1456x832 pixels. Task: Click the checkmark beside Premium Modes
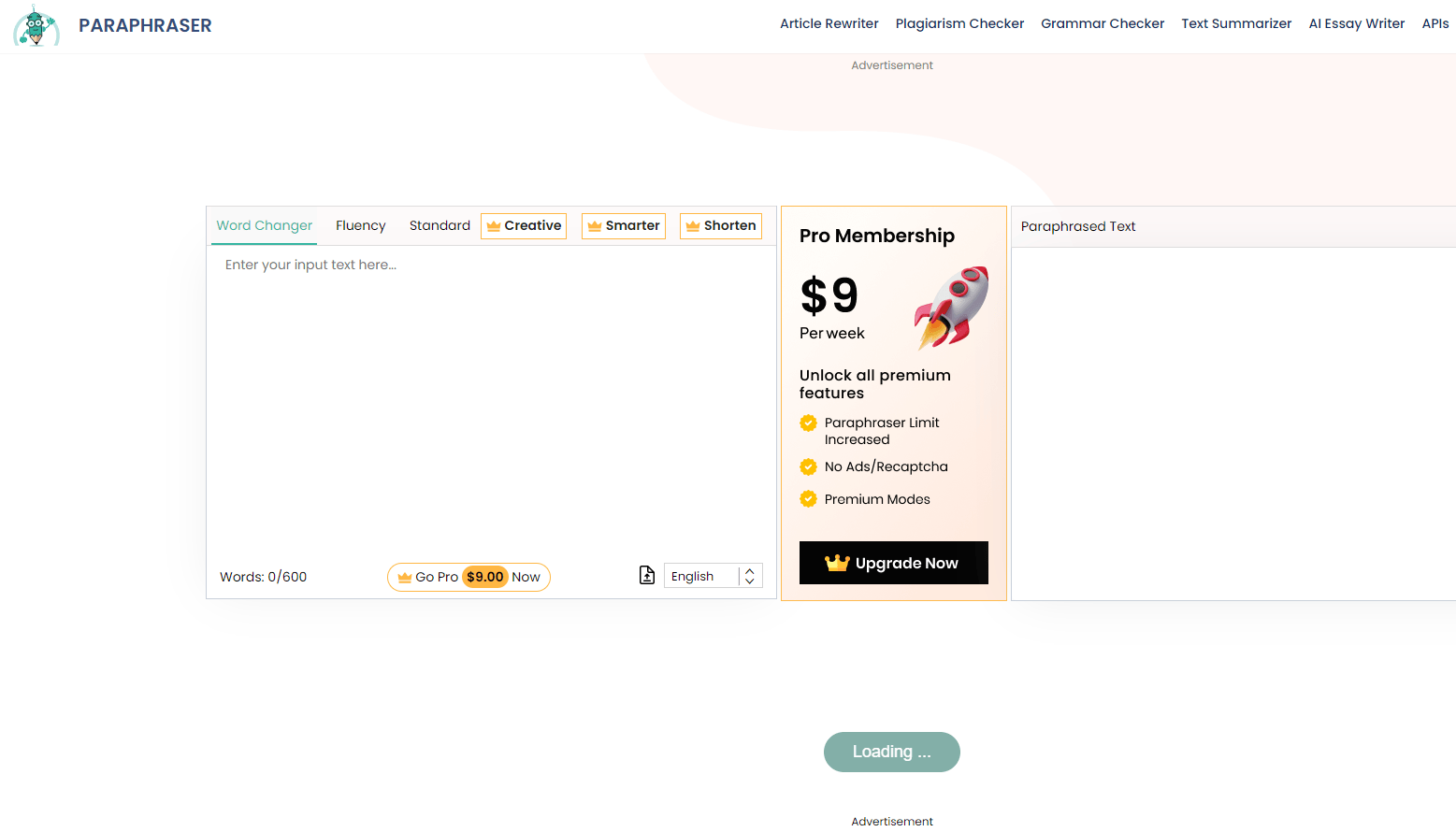point(808,499)
